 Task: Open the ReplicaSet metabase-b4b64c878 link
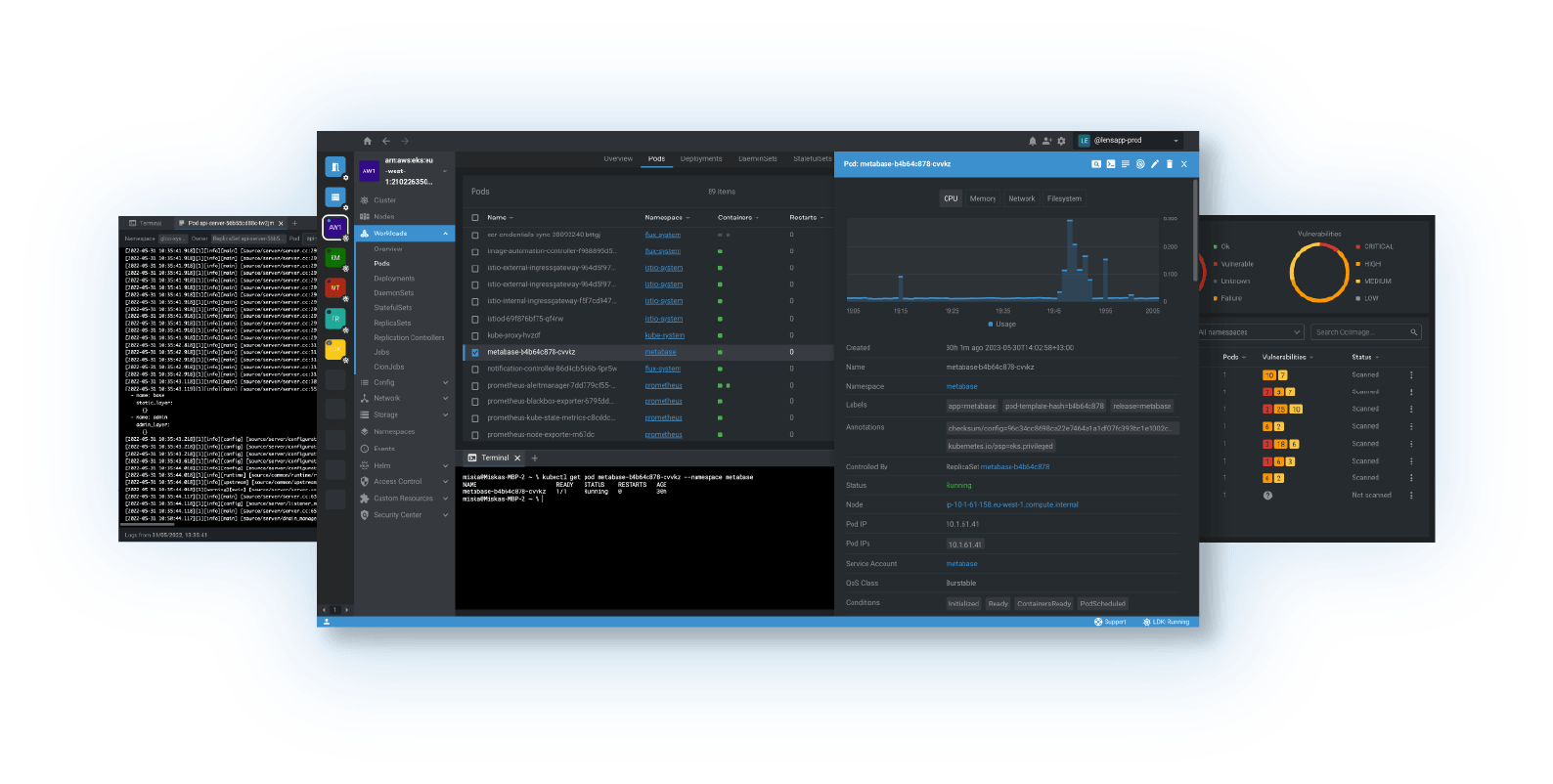[x=1015, y=467]
